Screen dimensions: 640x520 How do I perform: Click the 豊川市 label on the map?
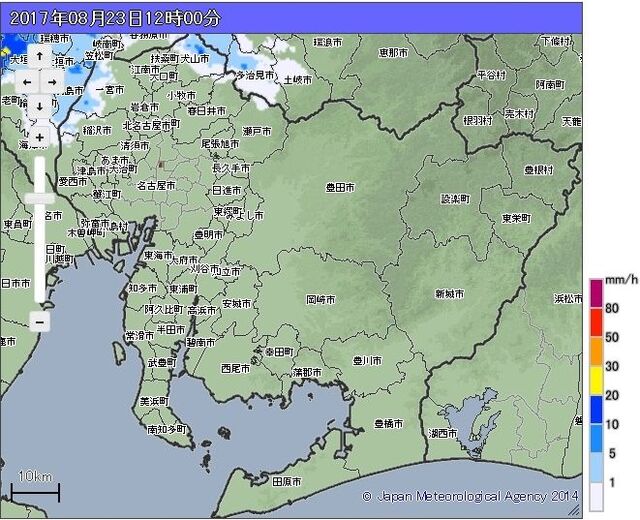click(x=367, y=360)
